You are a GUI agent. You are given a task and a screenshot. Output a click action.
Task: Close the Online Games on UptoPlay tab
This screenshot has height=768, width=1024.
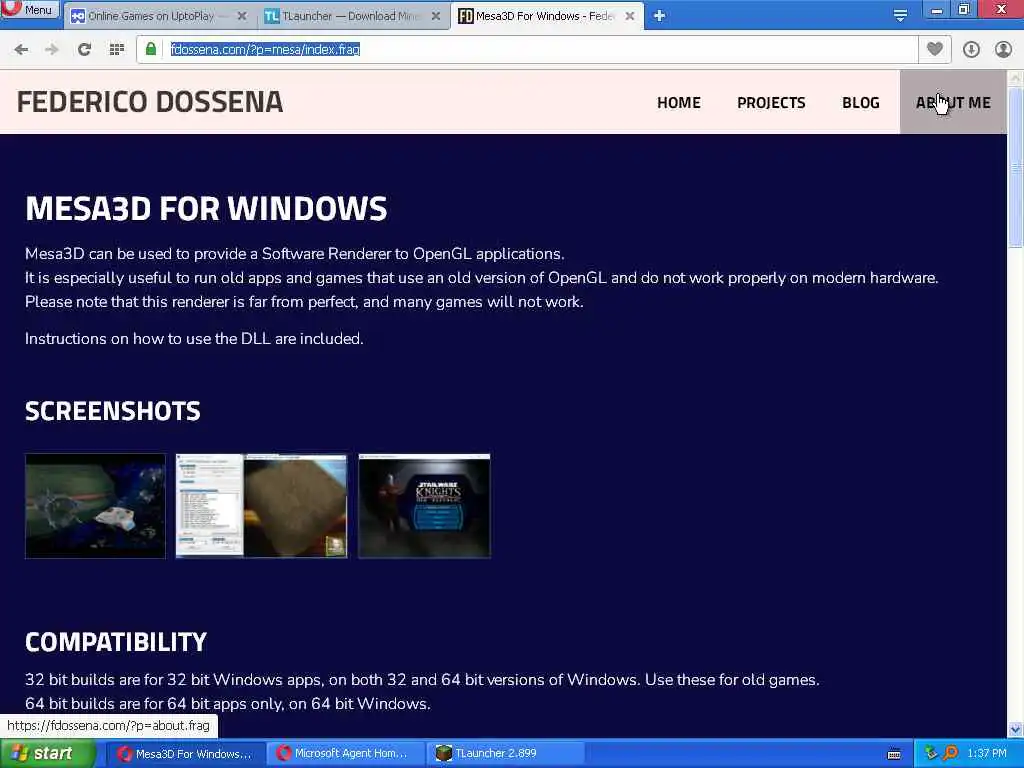pos(242,16)
